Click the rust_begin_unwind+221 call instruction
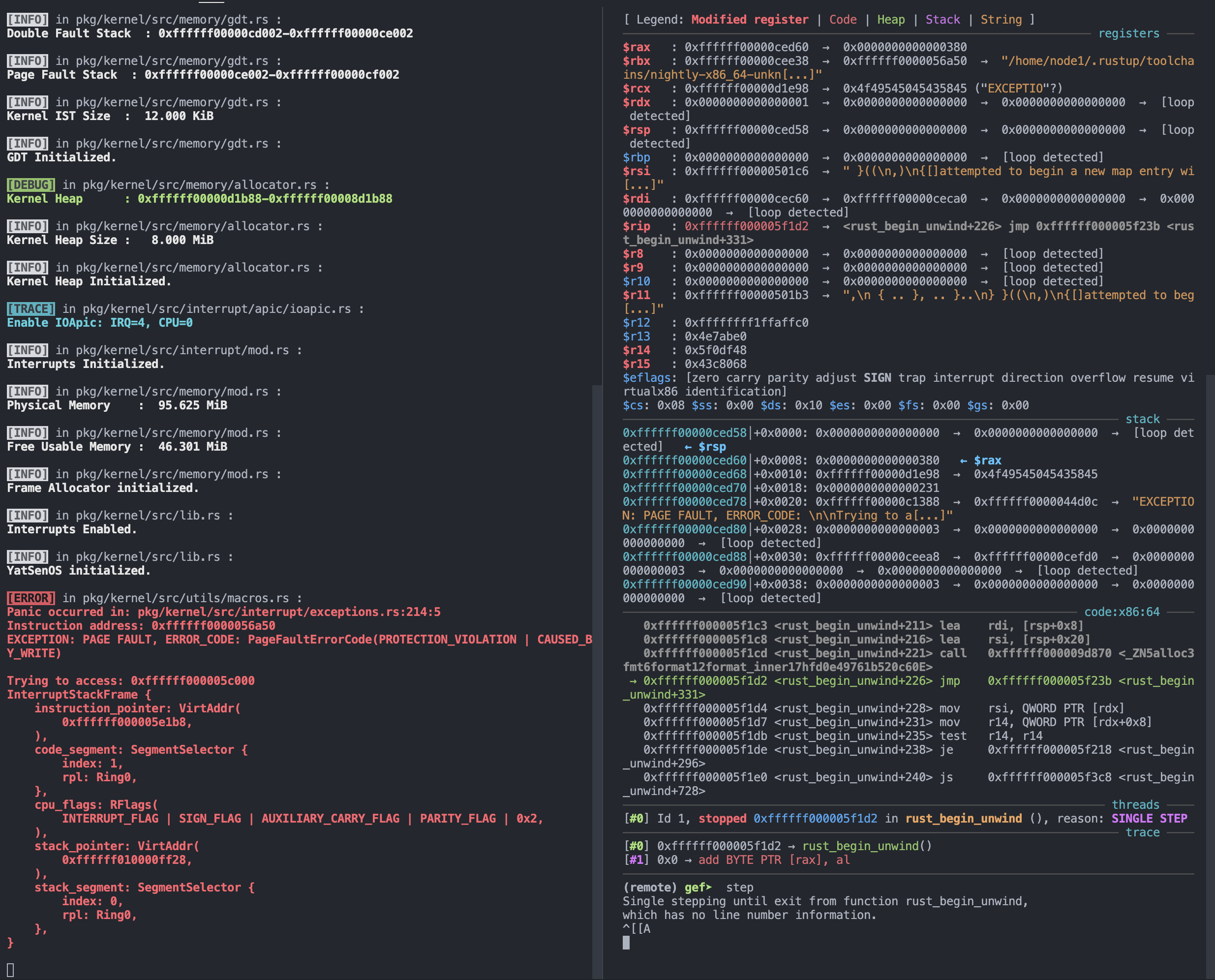 coord(908,660)
